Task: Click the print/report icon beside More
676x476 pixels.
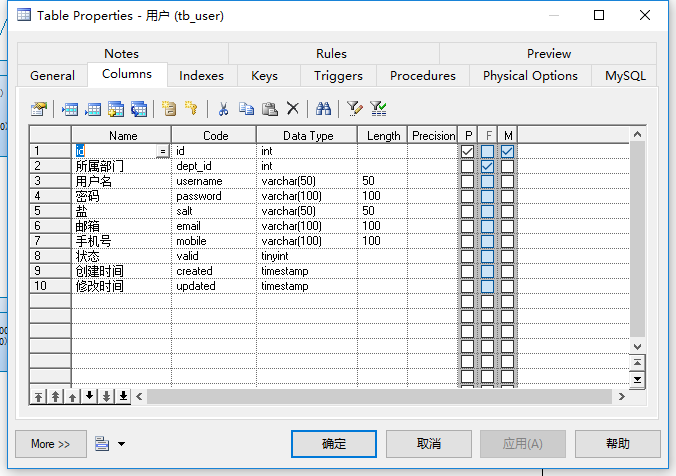Action: 102,444
